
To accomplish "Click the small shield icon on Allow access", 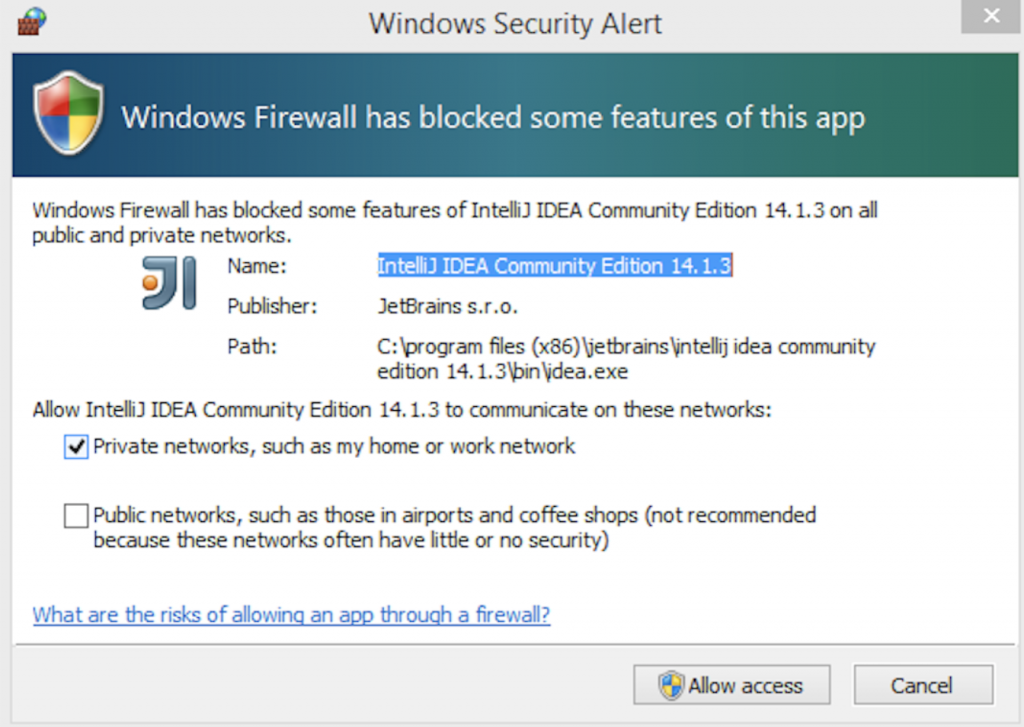I will pos(671,685).
